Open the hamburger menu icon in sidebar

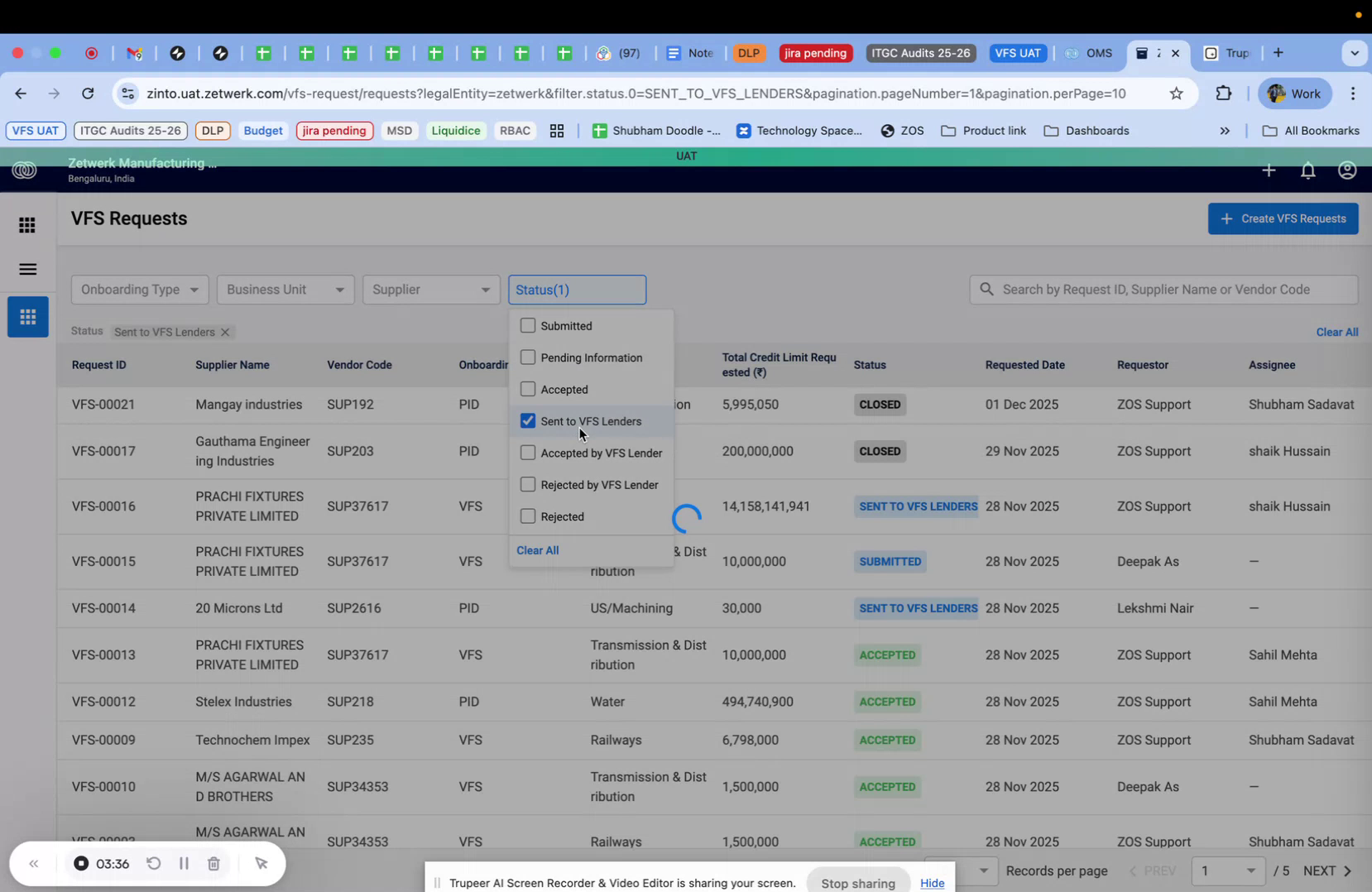[26, 269]
